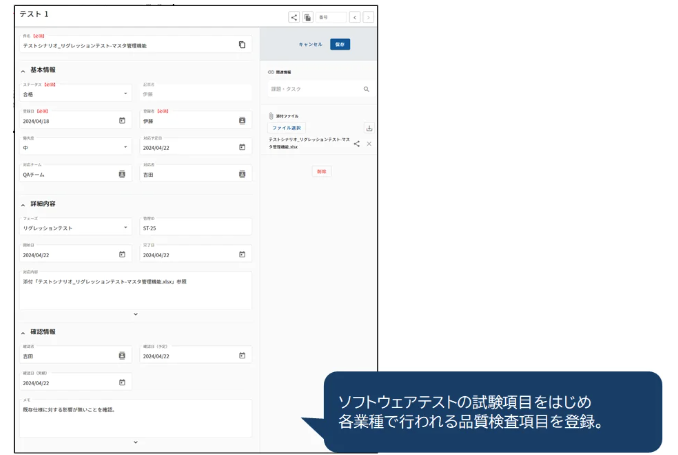Expand the メモ text area with its chevron

(x=135, y=442)
